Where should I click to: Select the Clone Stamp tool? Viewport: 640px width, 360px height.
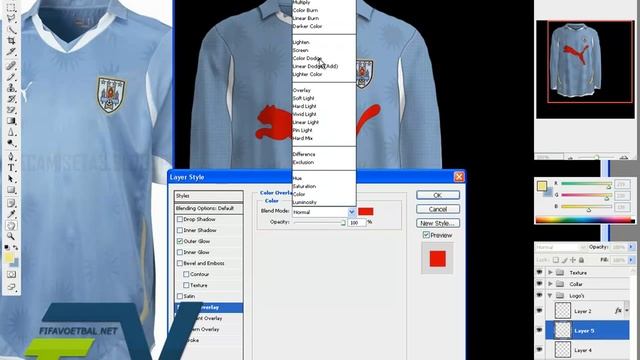[11, 88]
